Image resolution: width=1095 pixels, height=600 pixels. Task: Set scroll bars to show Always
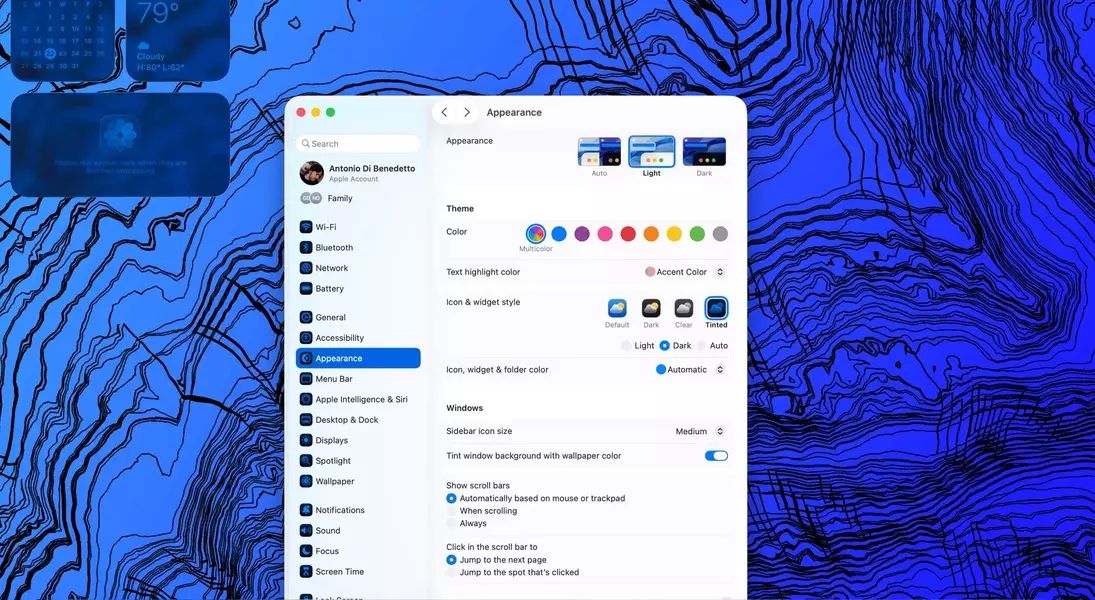click(x=452, y=523)
